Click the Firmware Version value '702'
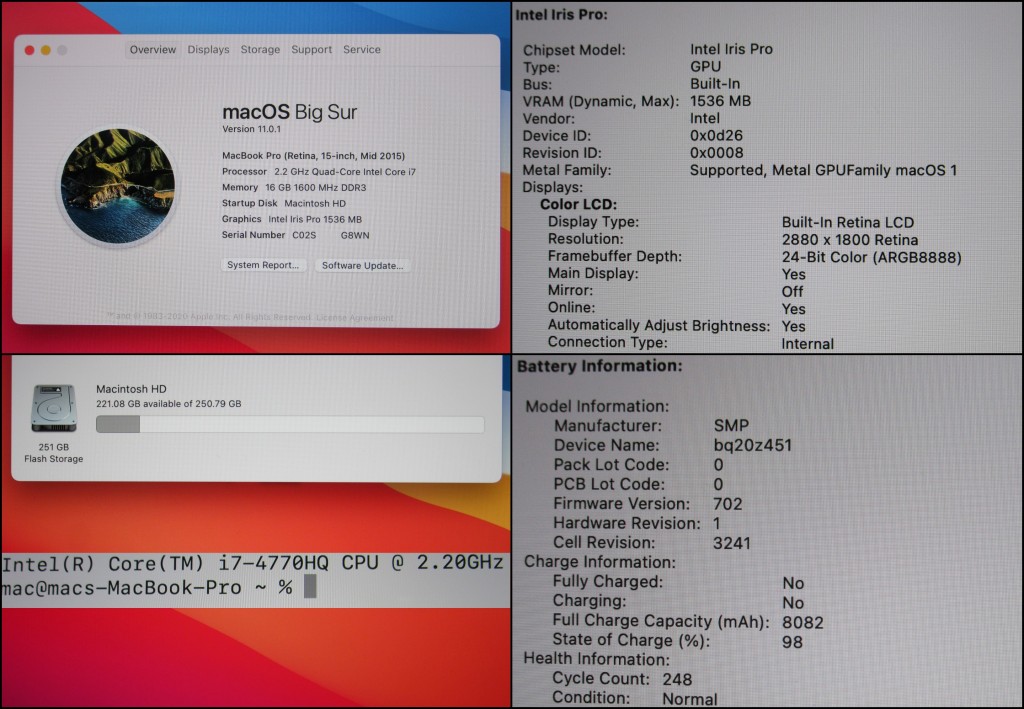 728,504
